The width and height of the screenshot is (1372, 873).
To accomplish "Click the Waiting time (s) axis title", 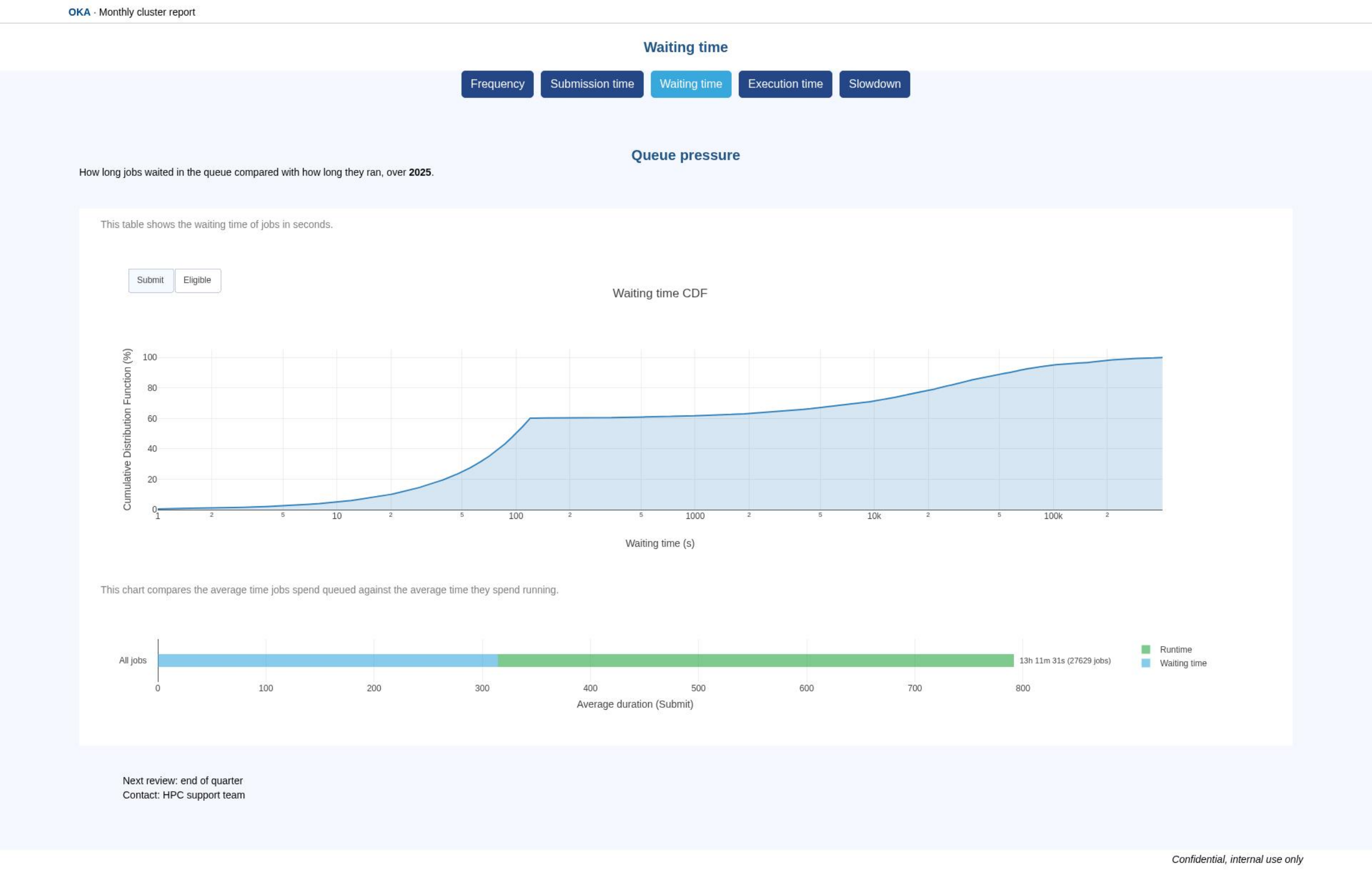I will (660, 544).
